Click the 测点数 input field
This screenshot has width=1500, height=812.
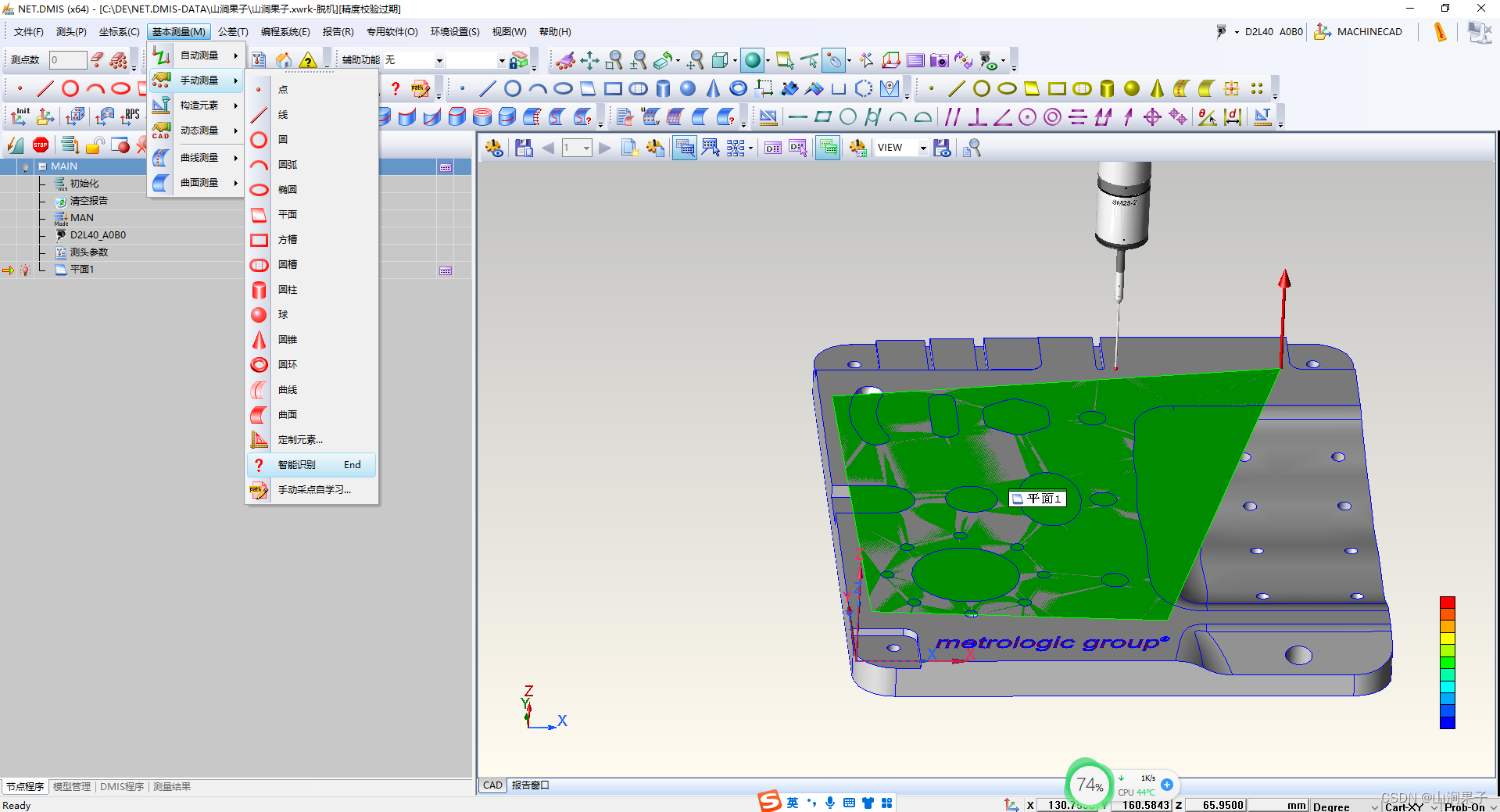click(x=67, y=60)
